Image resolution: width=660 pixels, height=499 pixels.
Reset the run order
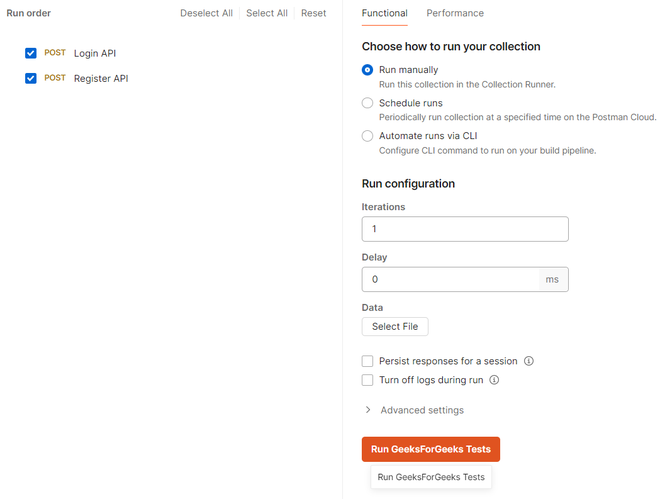(313, 13)
